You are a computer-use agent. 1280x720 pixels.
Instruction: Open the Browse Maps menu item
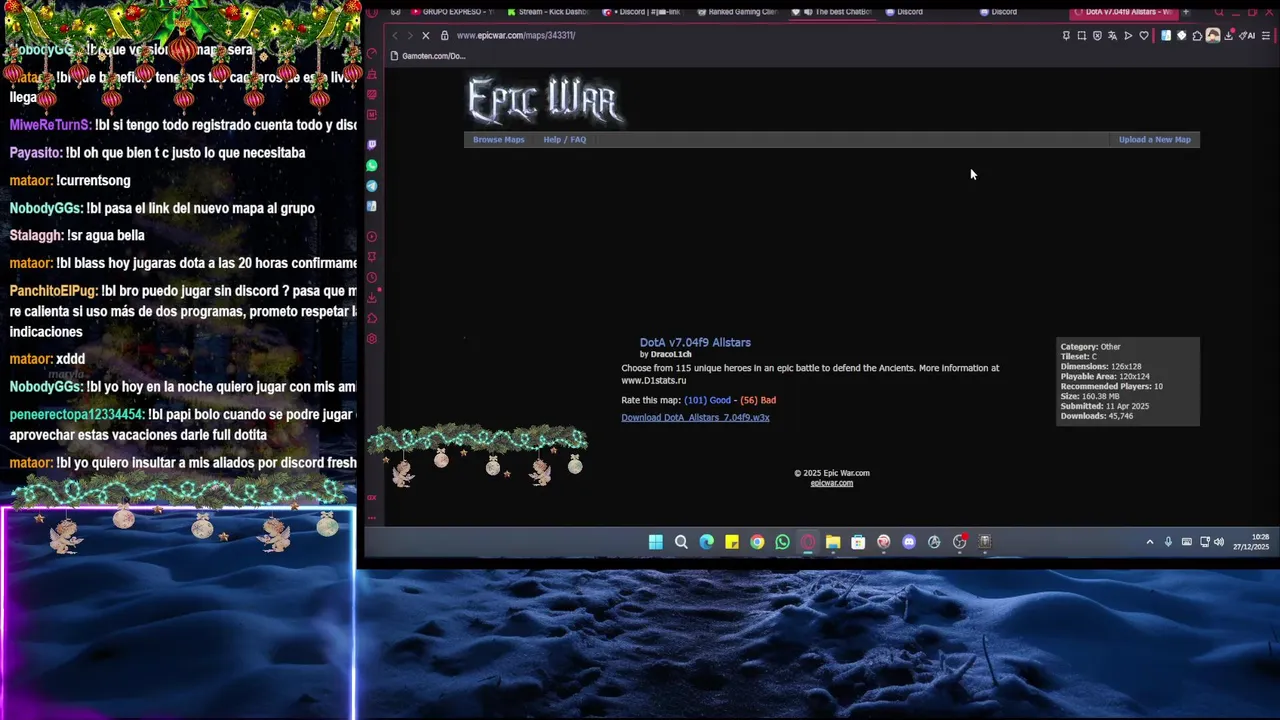coord(498,140)
